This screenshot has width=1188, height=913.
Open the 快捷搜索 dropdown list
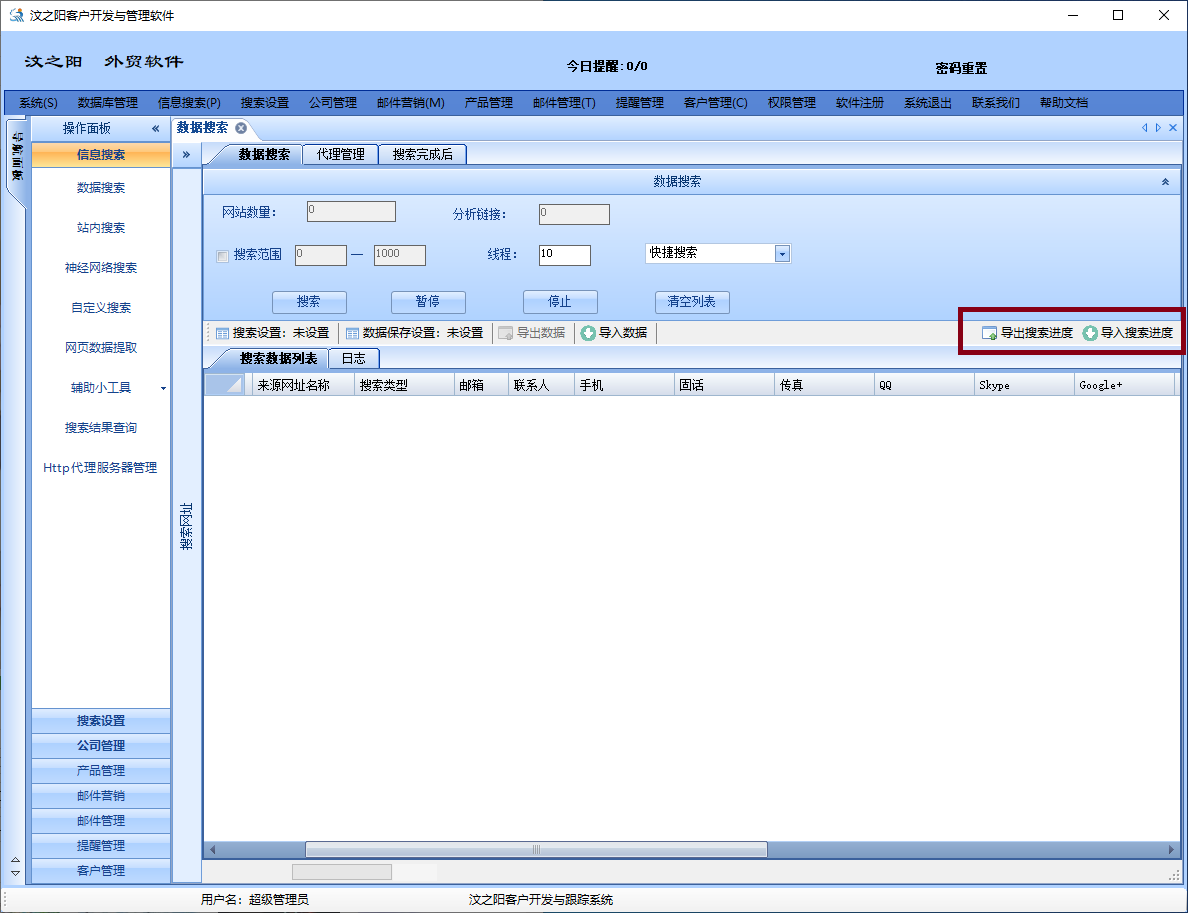[x=782, y=254]
